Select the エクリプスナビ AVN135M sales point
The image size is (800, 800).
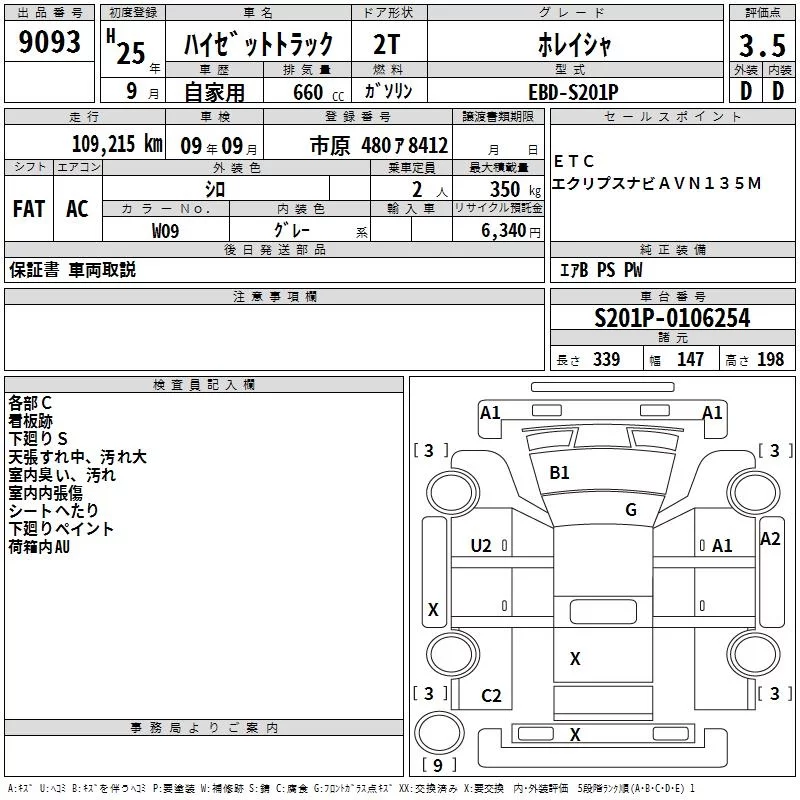point(657,183)
